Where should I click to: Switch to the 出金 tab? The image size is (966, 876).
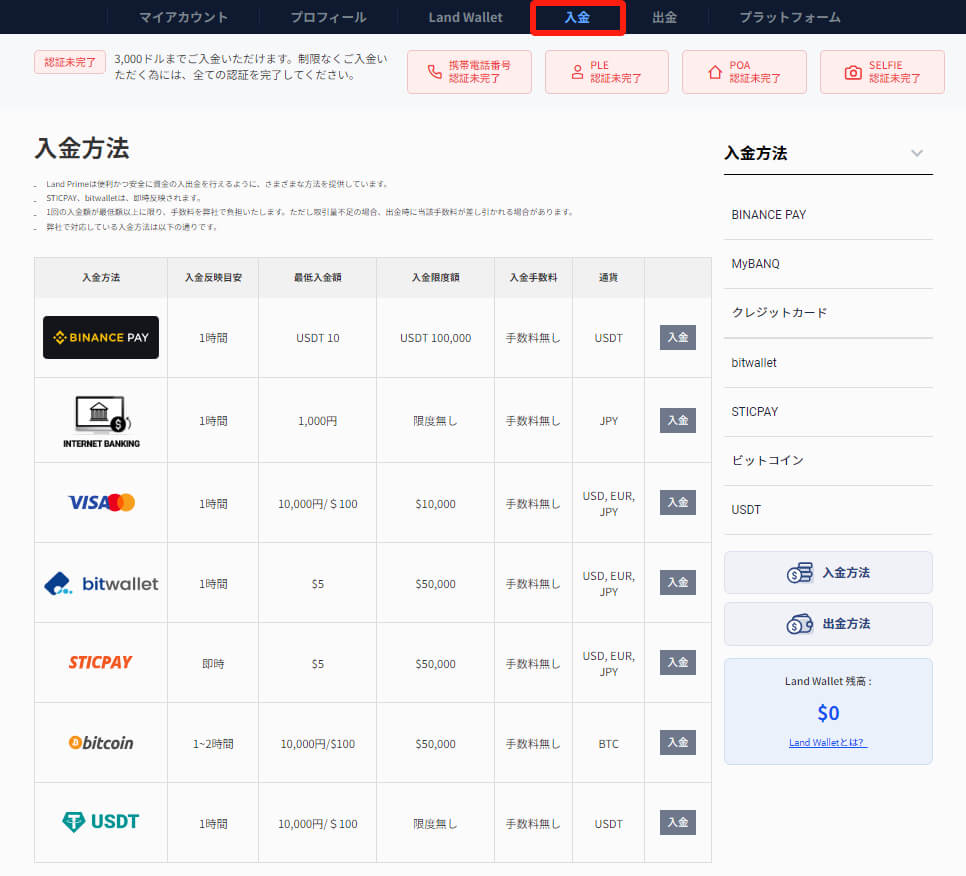pos(664,17)
